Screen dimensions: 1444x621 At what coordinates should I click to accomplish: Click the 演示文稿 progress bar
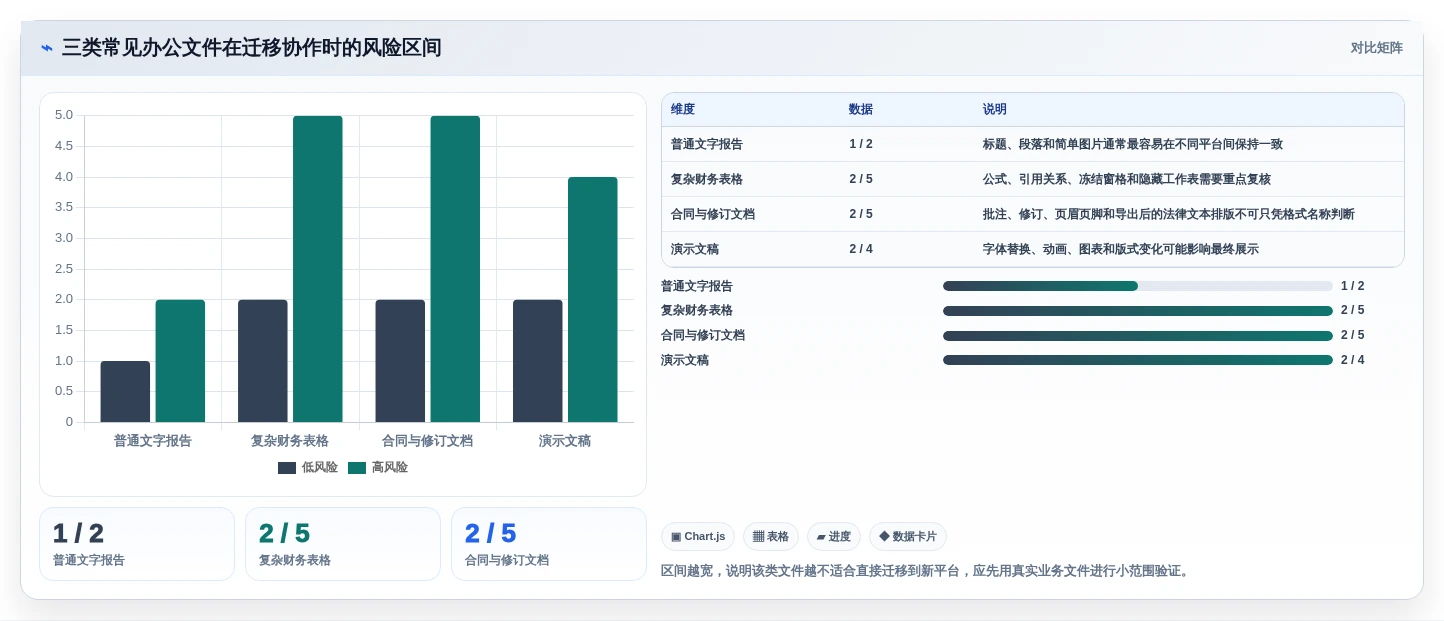pyautogui.click(x=1138, y=360)
